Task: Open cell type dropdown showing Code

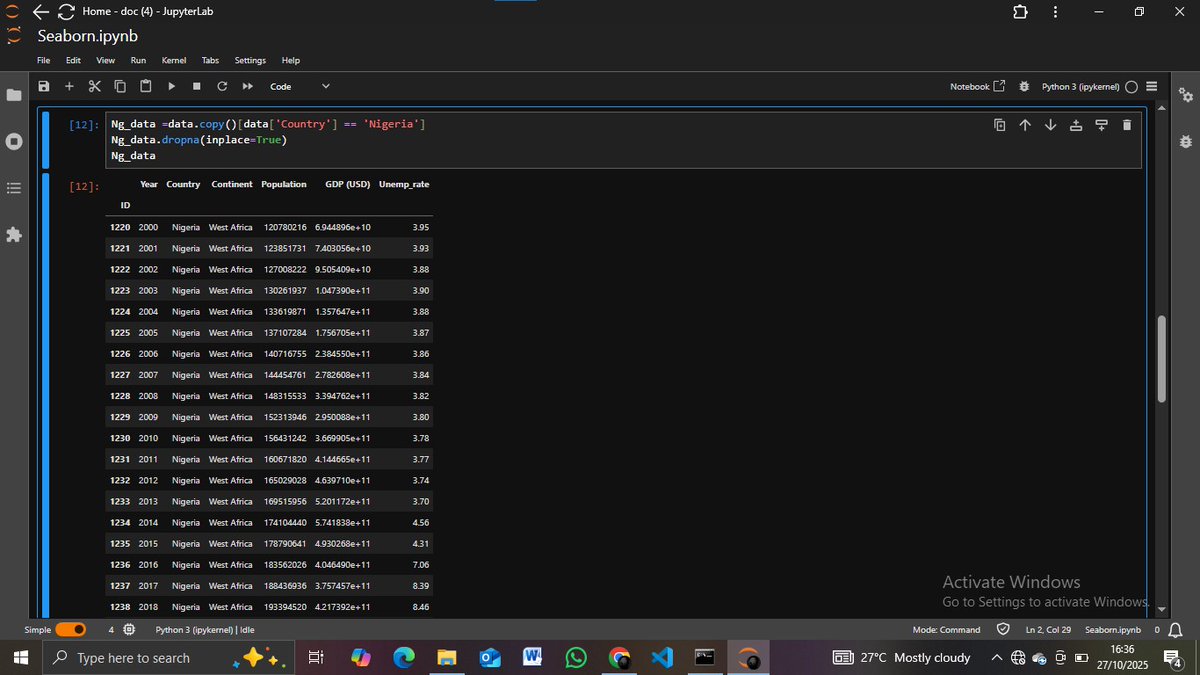Action: click(299, 86)
